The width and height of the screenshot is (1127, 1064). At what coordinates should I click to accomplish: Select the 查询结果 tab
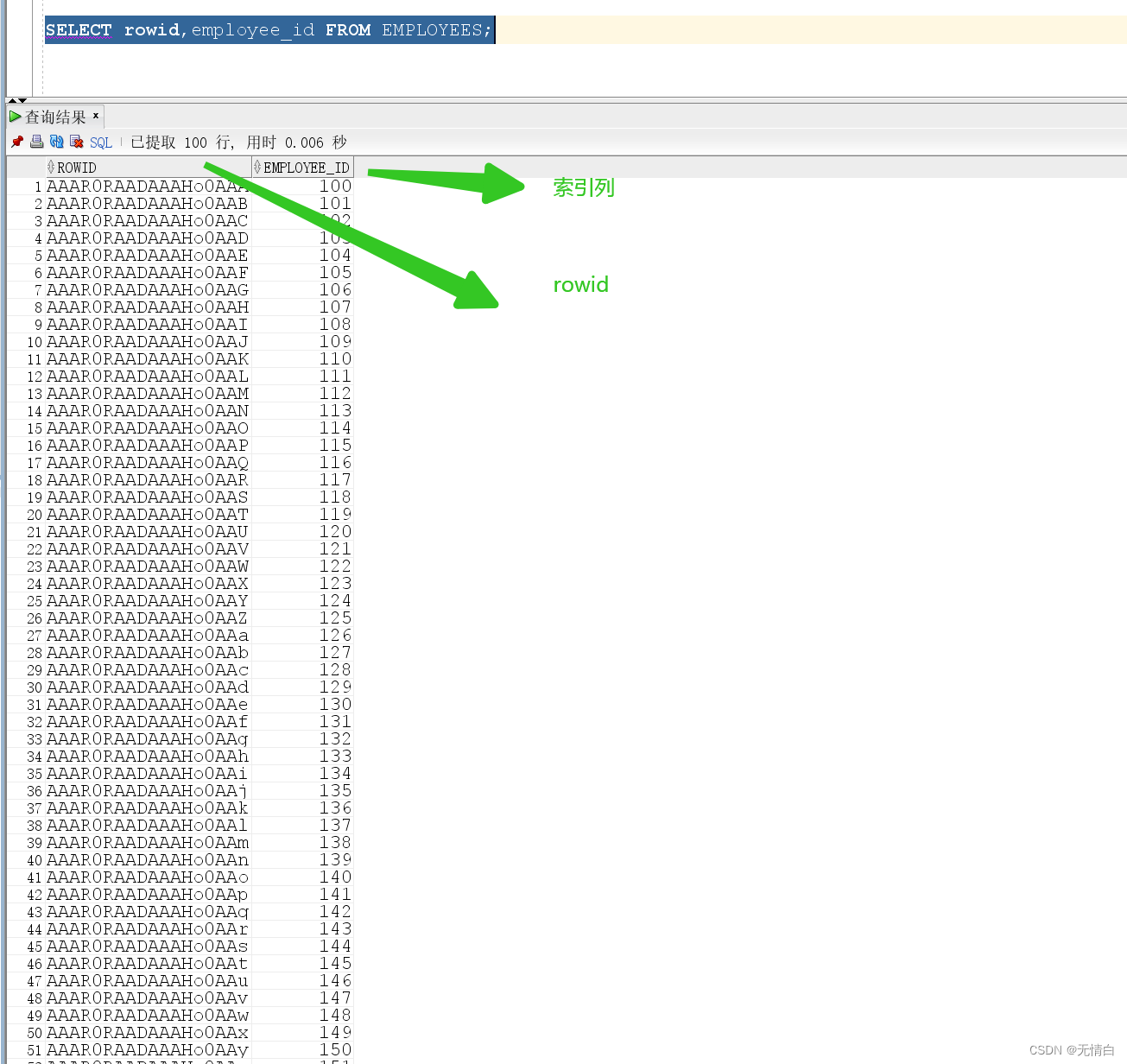click(x=55, y=117)
